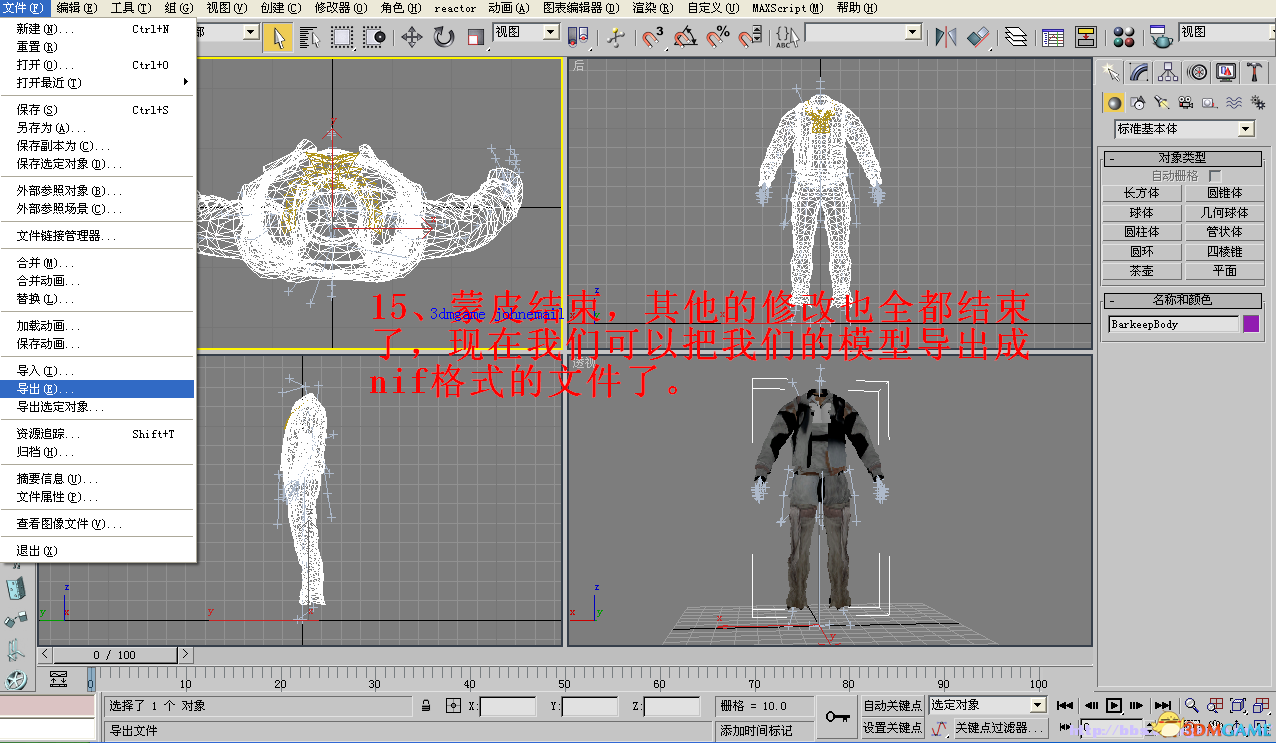Click the 几何球体 geosphere button

coord(1224,213)
